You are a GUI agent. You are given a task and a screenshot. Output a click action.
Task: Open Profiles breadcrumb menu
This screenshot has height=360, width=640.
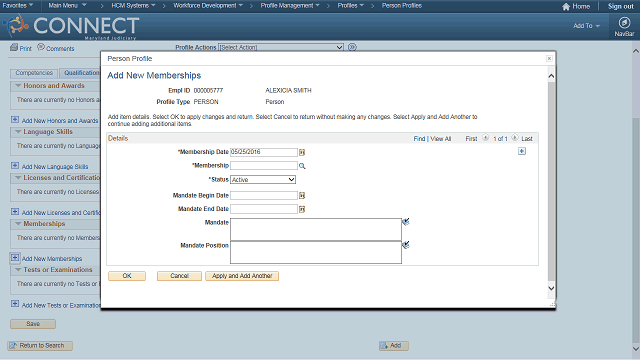coord(351,6)
